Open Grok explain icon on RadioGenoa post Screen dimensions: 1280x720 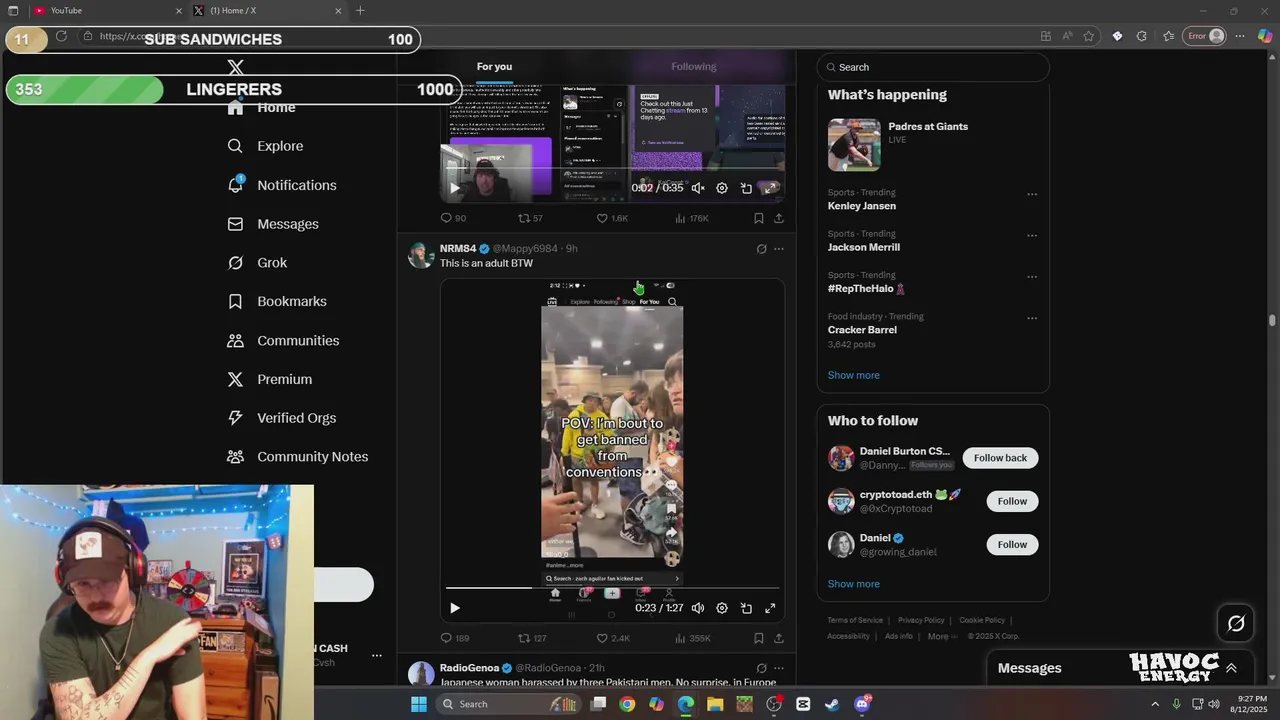[761, 668]
